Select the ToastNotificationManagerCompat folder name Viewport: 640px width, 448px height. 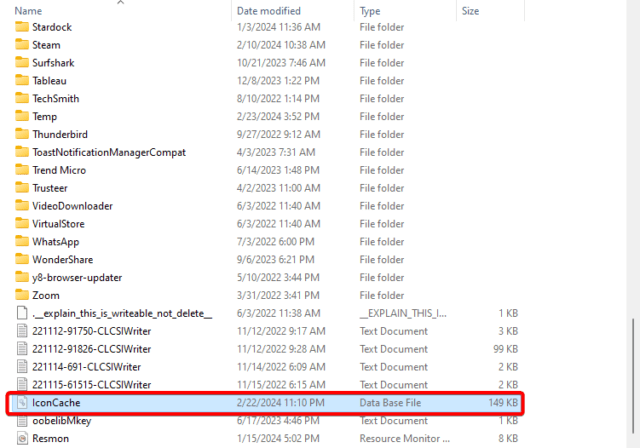109,152
